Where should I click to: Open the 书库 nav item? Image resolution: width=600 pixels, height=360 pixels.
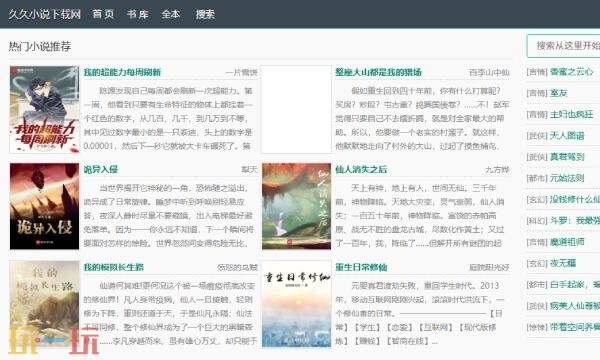click(137, 14)
